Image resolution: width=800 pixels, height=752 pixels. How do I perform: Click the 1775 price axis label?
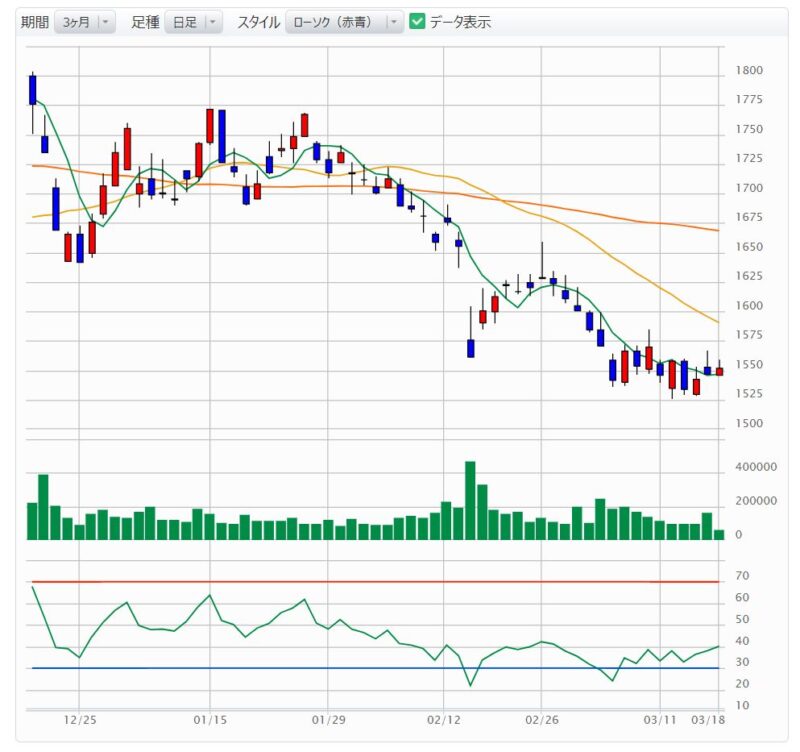[x=749, y=99]
